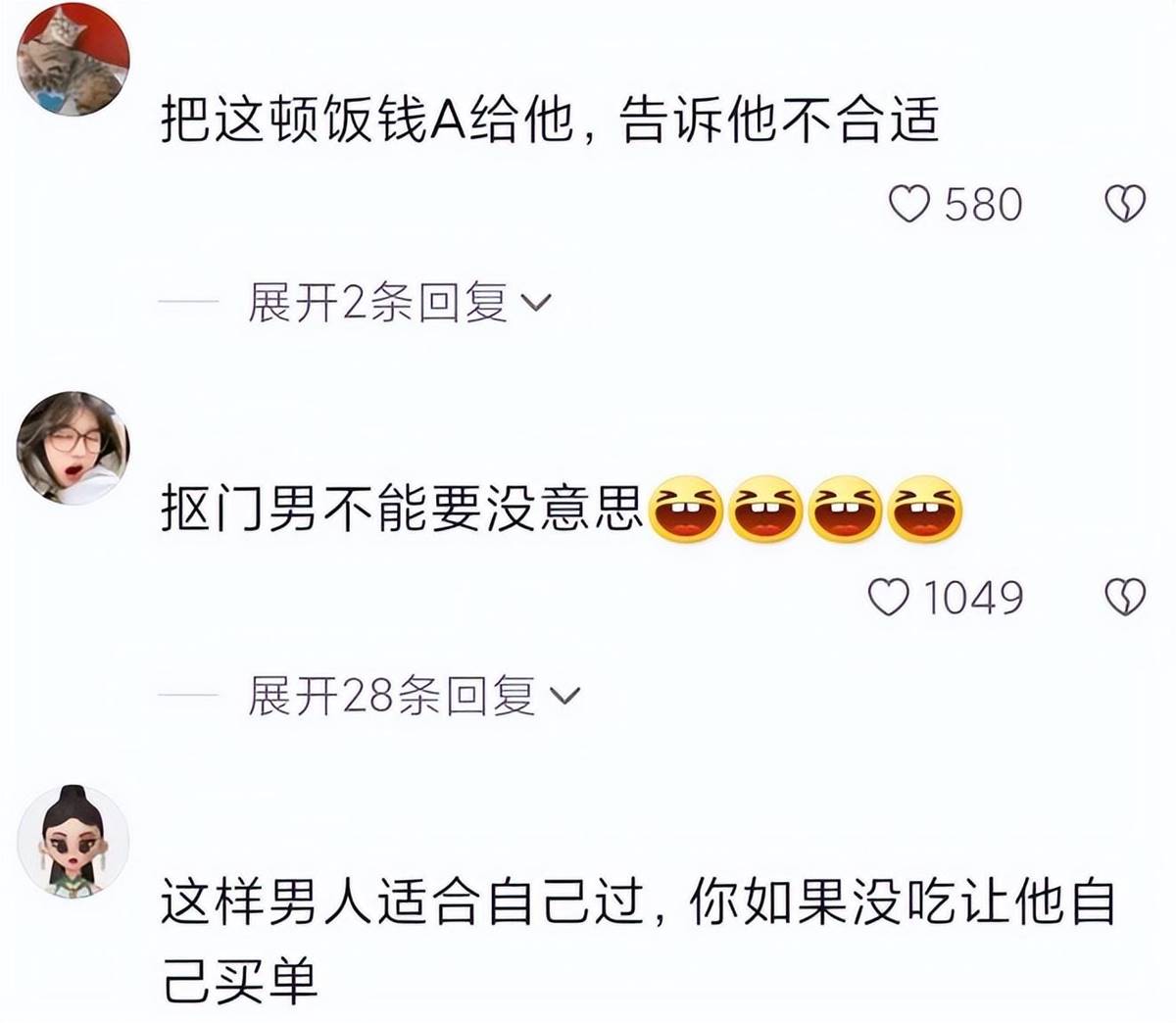The height and width of the screenshot is (1023, 1176).
Task: Click the 1049 like count
Action: point(974,598)
